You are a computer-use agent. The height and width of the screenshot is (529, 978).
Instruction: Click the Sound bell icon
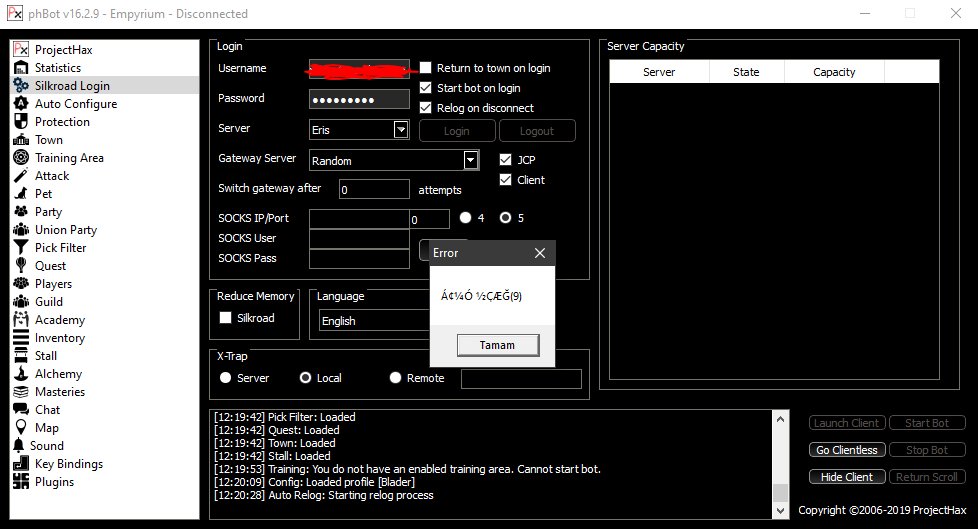(x=21, y=446)
